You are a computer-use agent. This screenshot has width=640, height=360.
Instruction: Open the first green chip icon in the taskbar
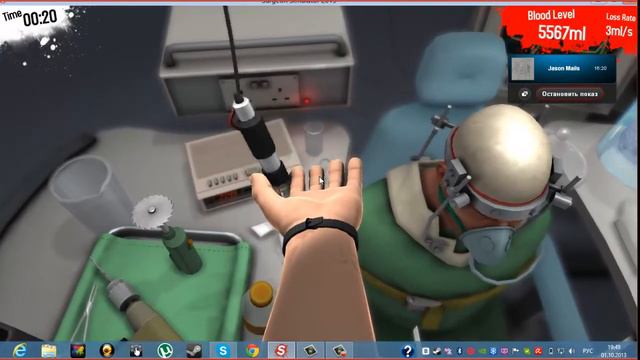pyautogui.click(x=311, y=351)
